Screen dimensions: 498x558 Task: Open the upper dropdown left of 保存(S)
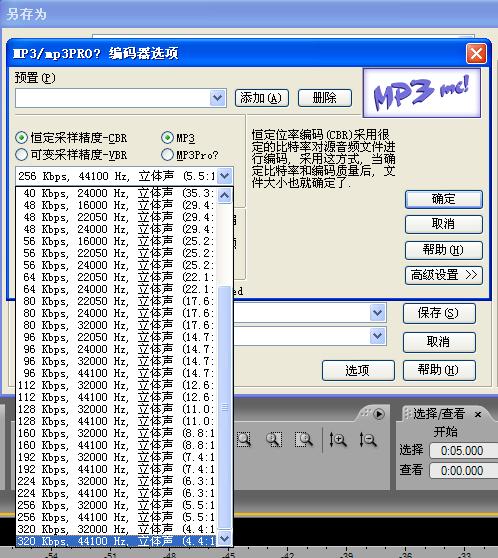point(378,313)
